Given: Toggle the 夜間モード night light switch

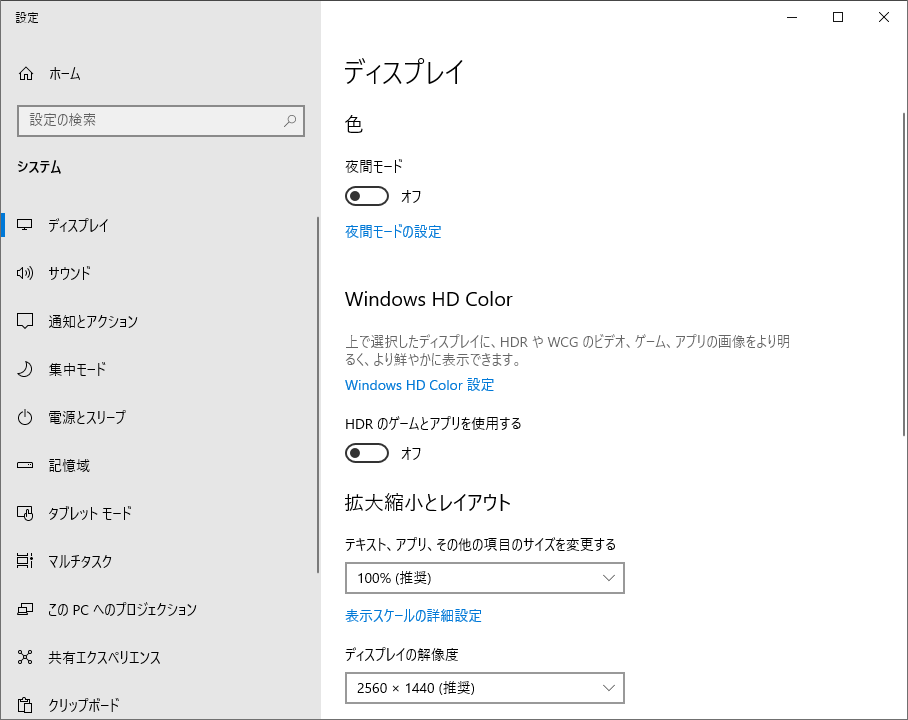Looking at the screenshot, I should coord(367,196).
